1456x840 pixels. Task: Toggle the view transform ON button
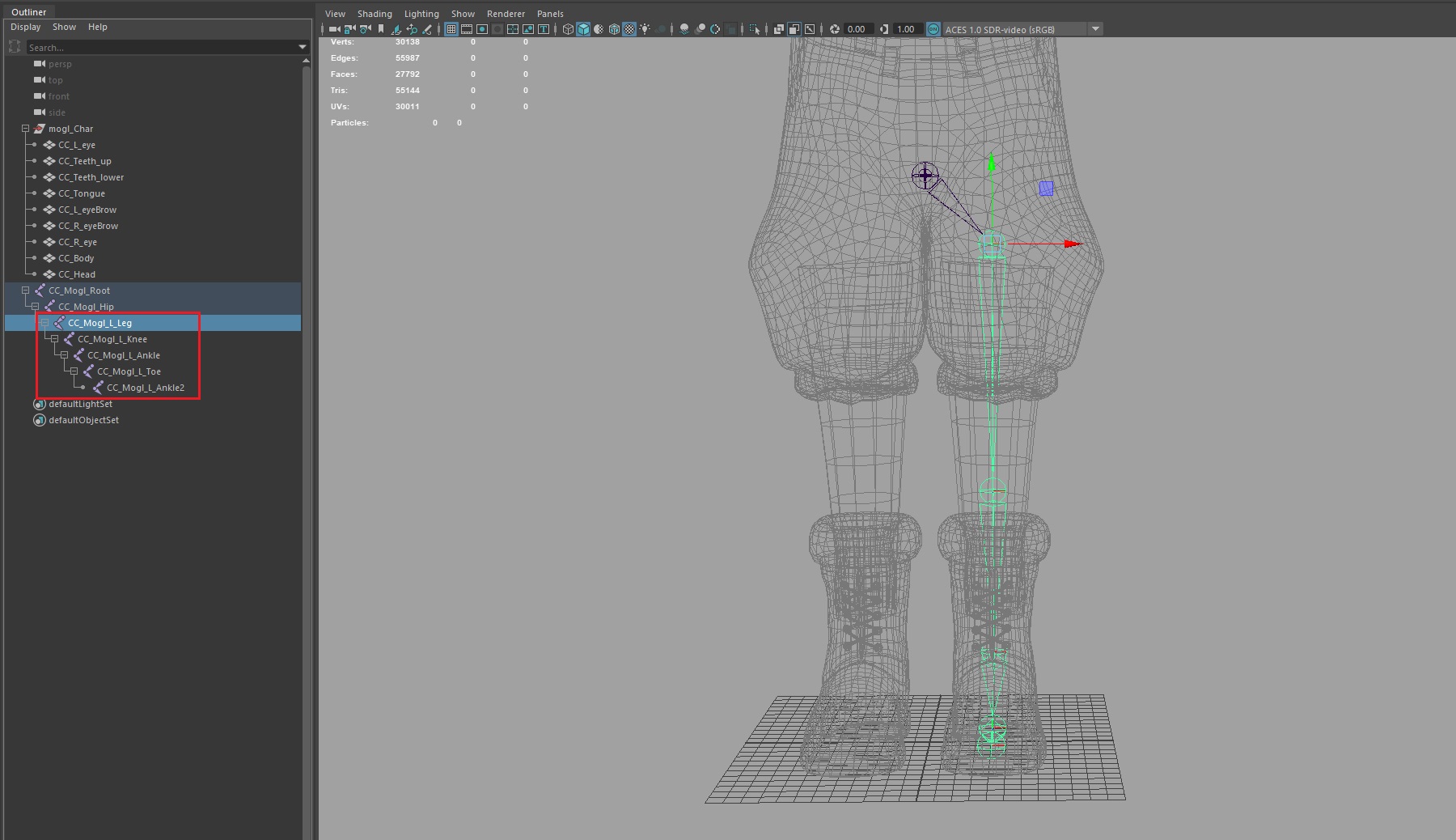[x=933, y=29]
